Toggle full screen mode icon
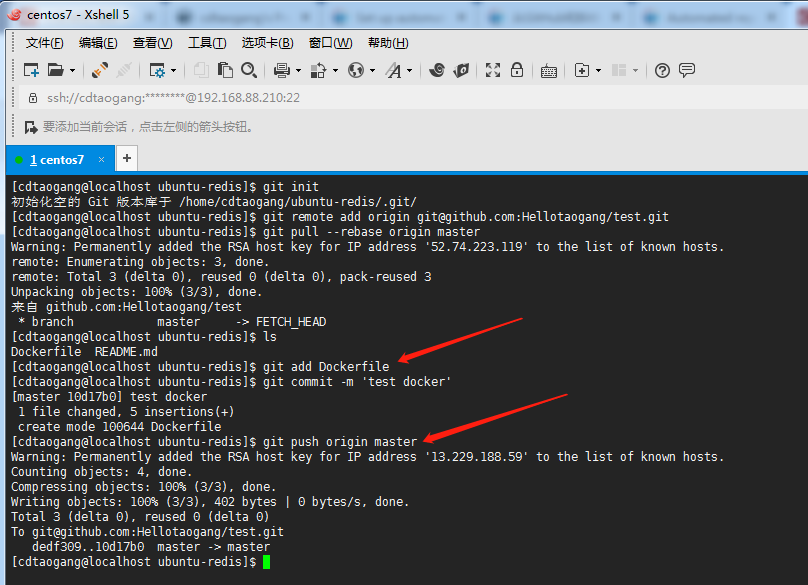Image resolution: width=808 pixels, height=585 pixels. click(493, 70)
